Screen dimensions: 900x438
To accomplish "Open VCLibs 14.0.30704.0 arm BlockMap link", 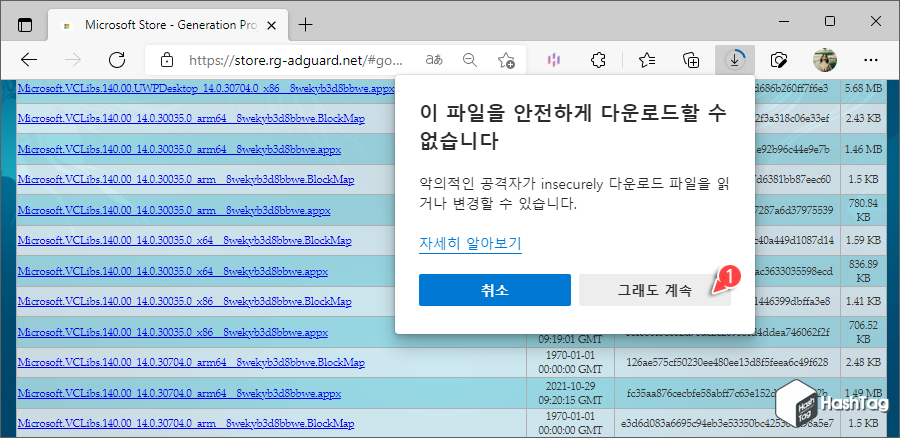I will coord(186,424).
